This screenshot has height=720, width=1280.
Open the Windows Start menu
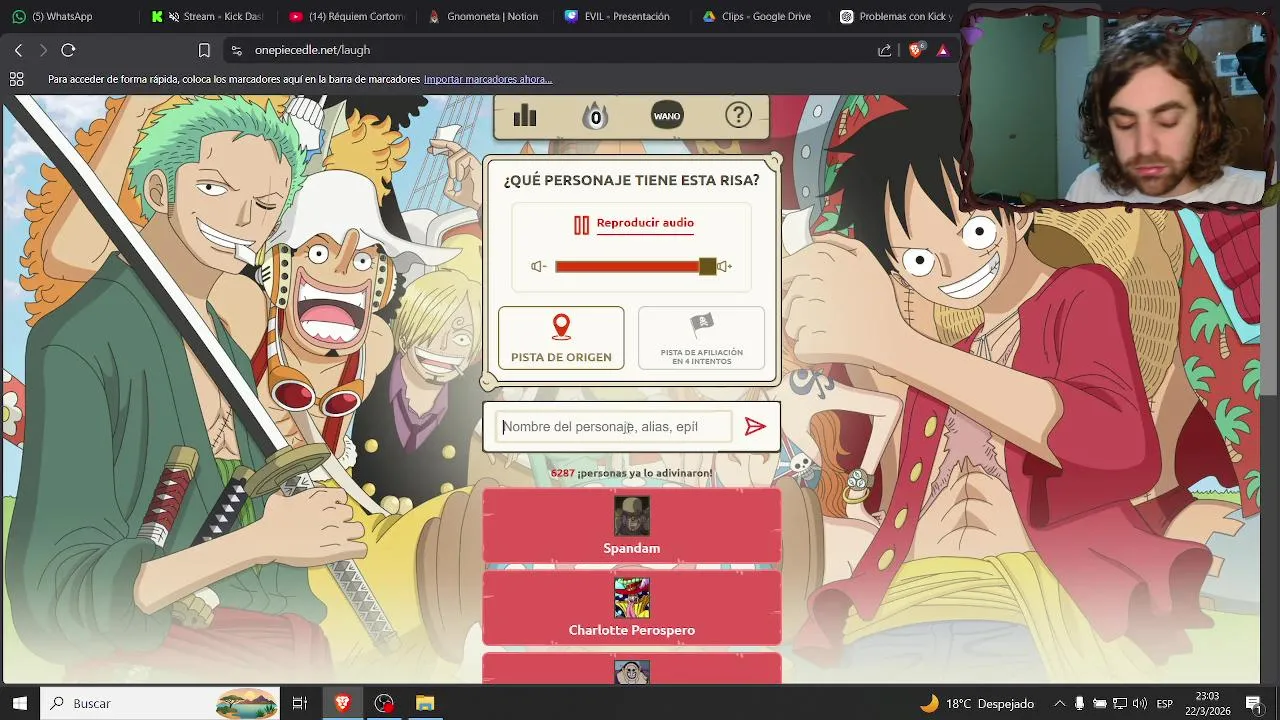pos(20,703)
